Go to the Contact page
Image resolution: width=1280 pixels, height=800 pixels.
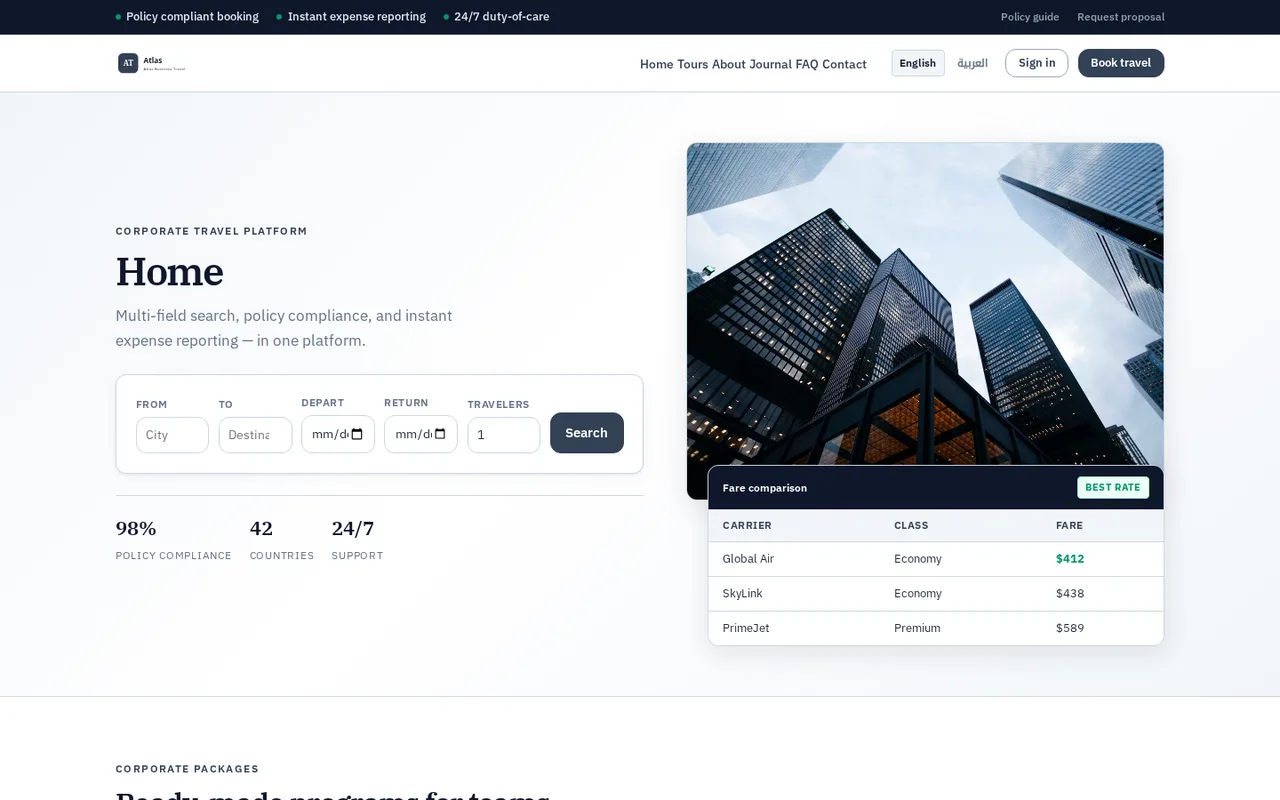(x=844, y=64)
